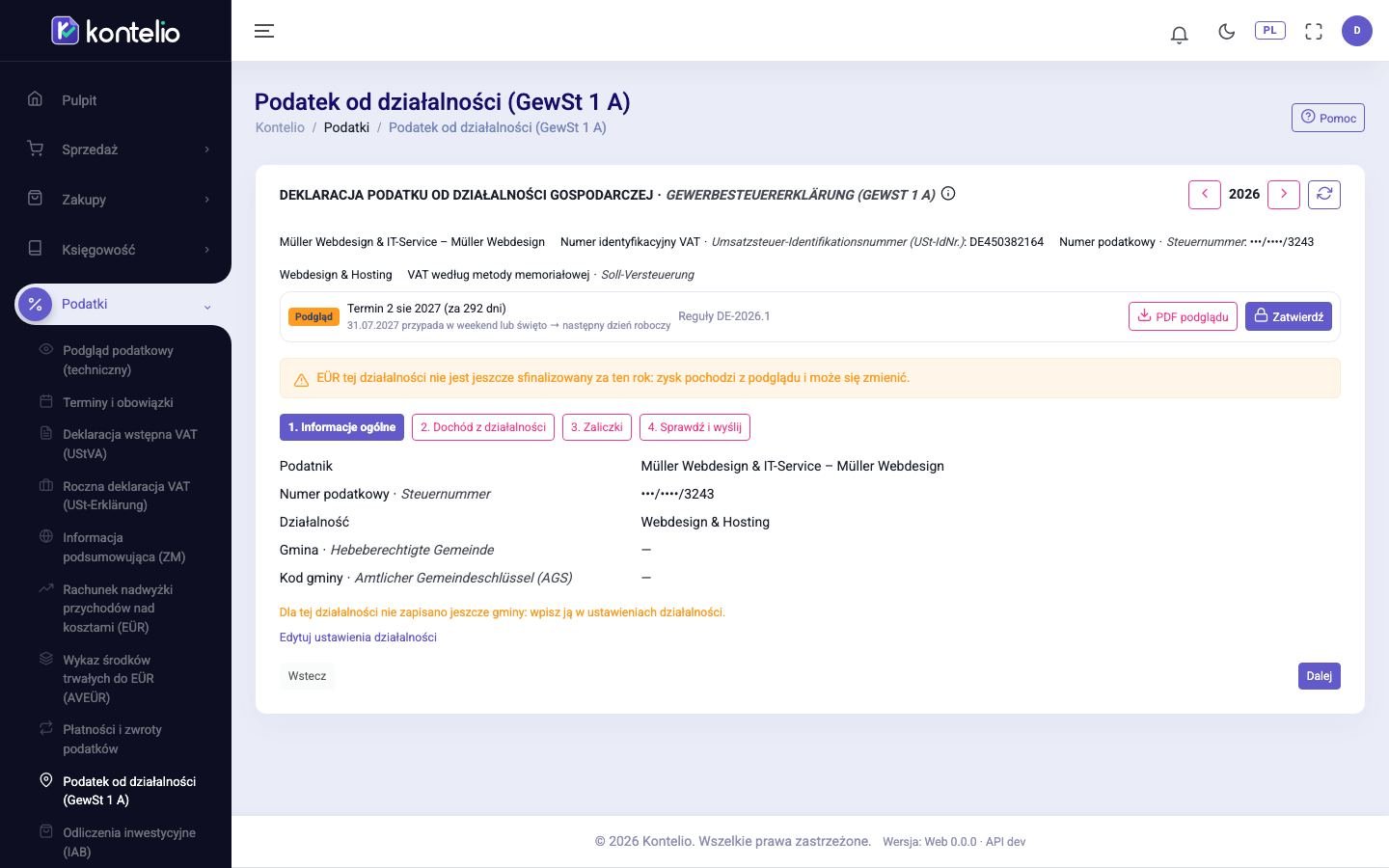Image resolution: width=1389 pixels, height=868 pixels.
Task: Click Kontelio breadcrumb link
Action: 280,127
